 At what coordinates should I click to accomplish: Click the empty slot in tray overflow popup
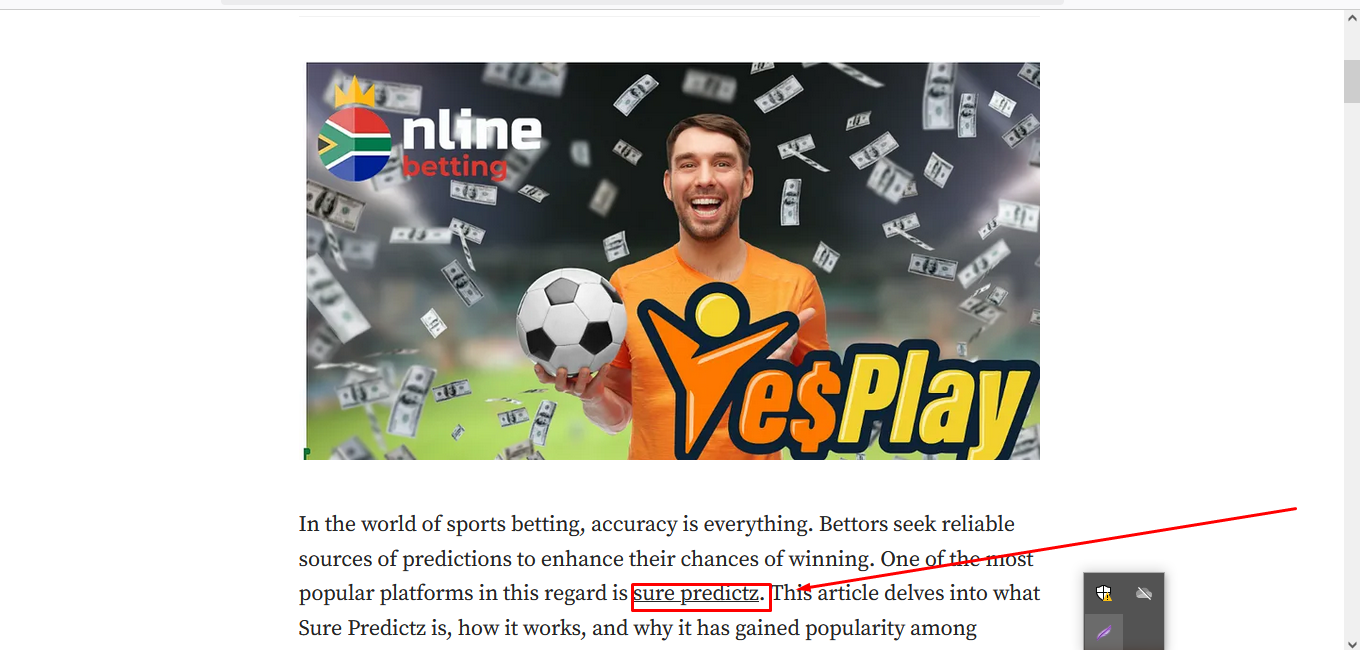tap(1144, 632)
